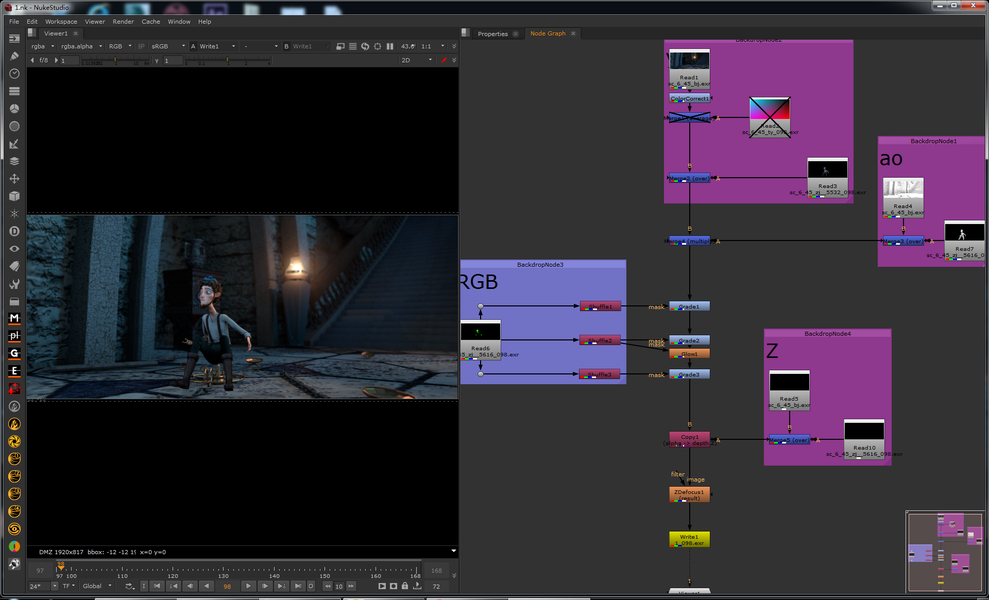Select the Write1 node
Image resolution: width=989 pixels, height=600 pixels.
coord(689,539)
